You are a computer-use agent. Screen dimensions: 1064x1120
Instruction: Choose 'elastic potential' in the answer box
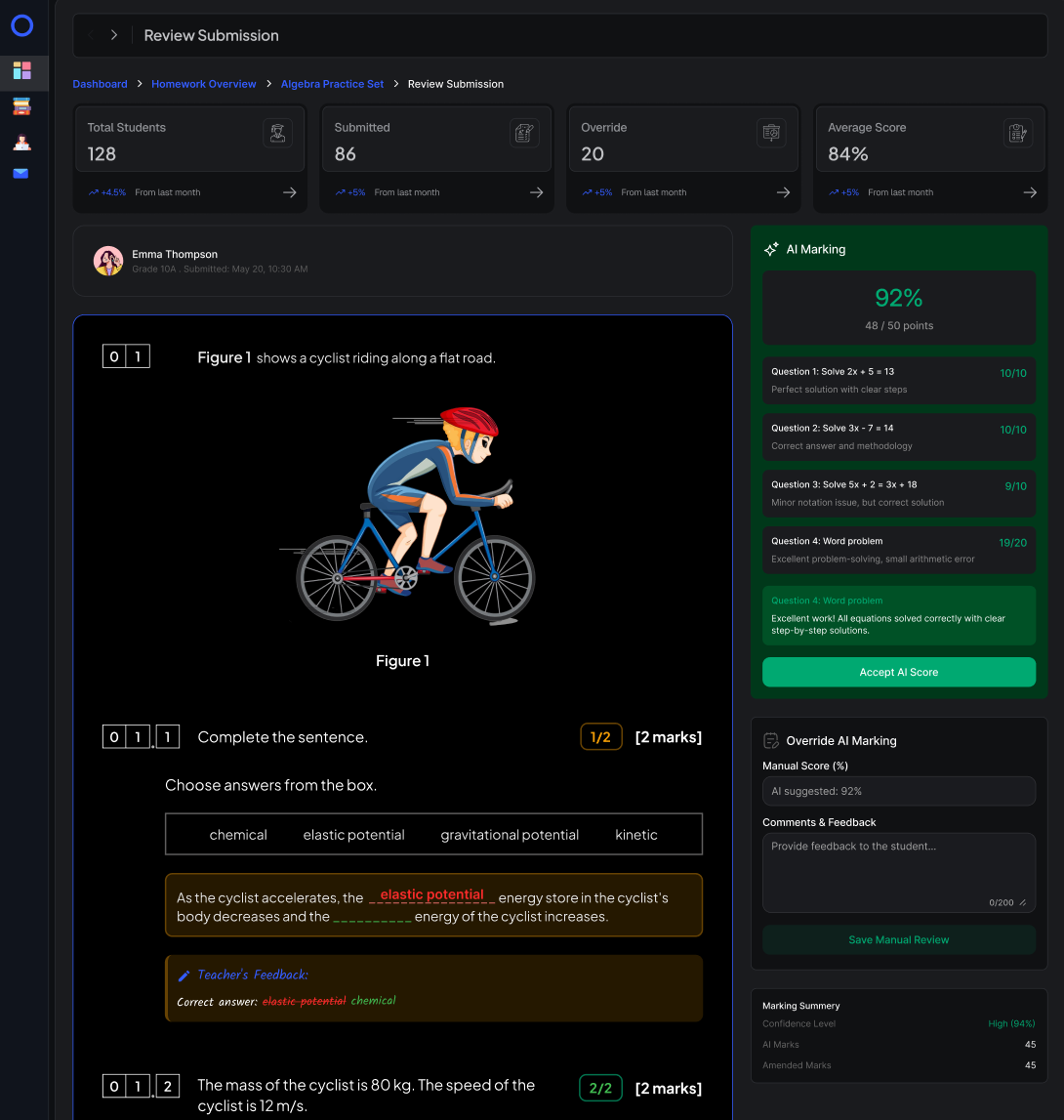point(353,834)
